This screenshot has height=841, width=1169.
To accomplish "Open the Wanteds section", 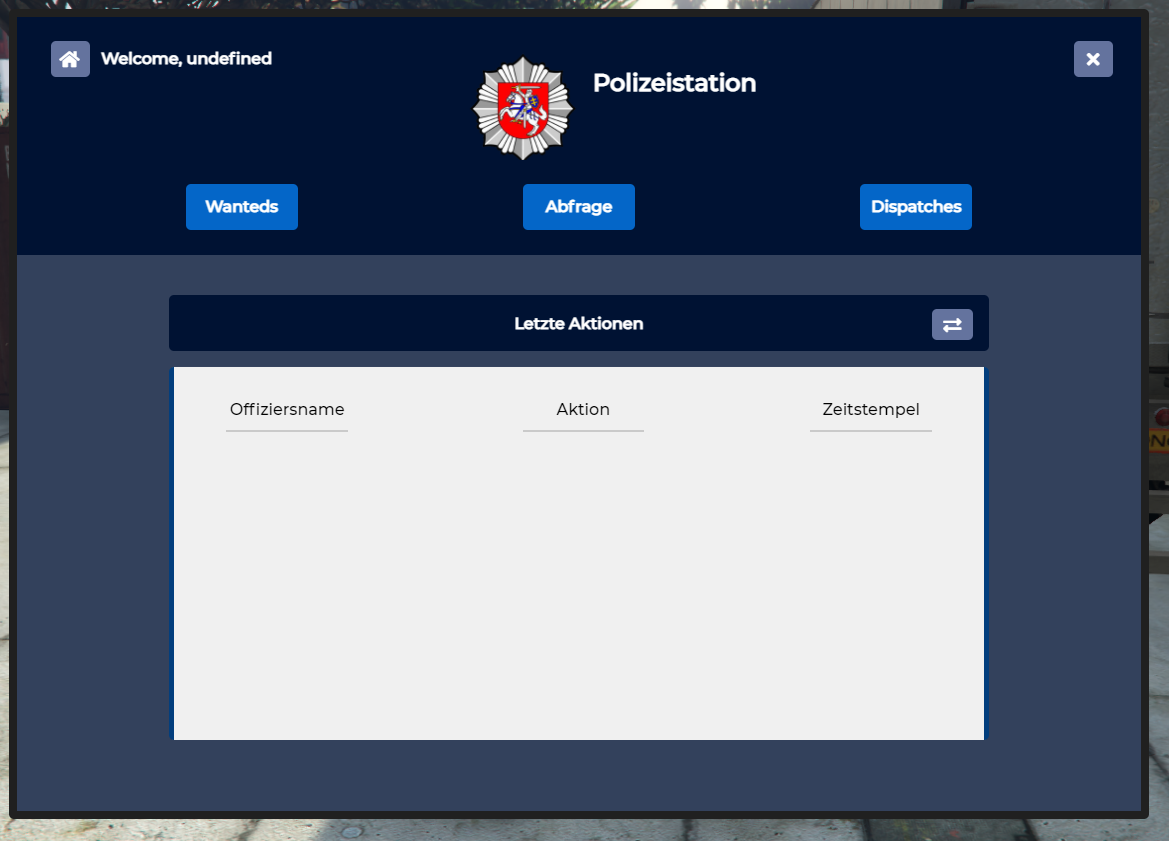I will tap(242, 207).
